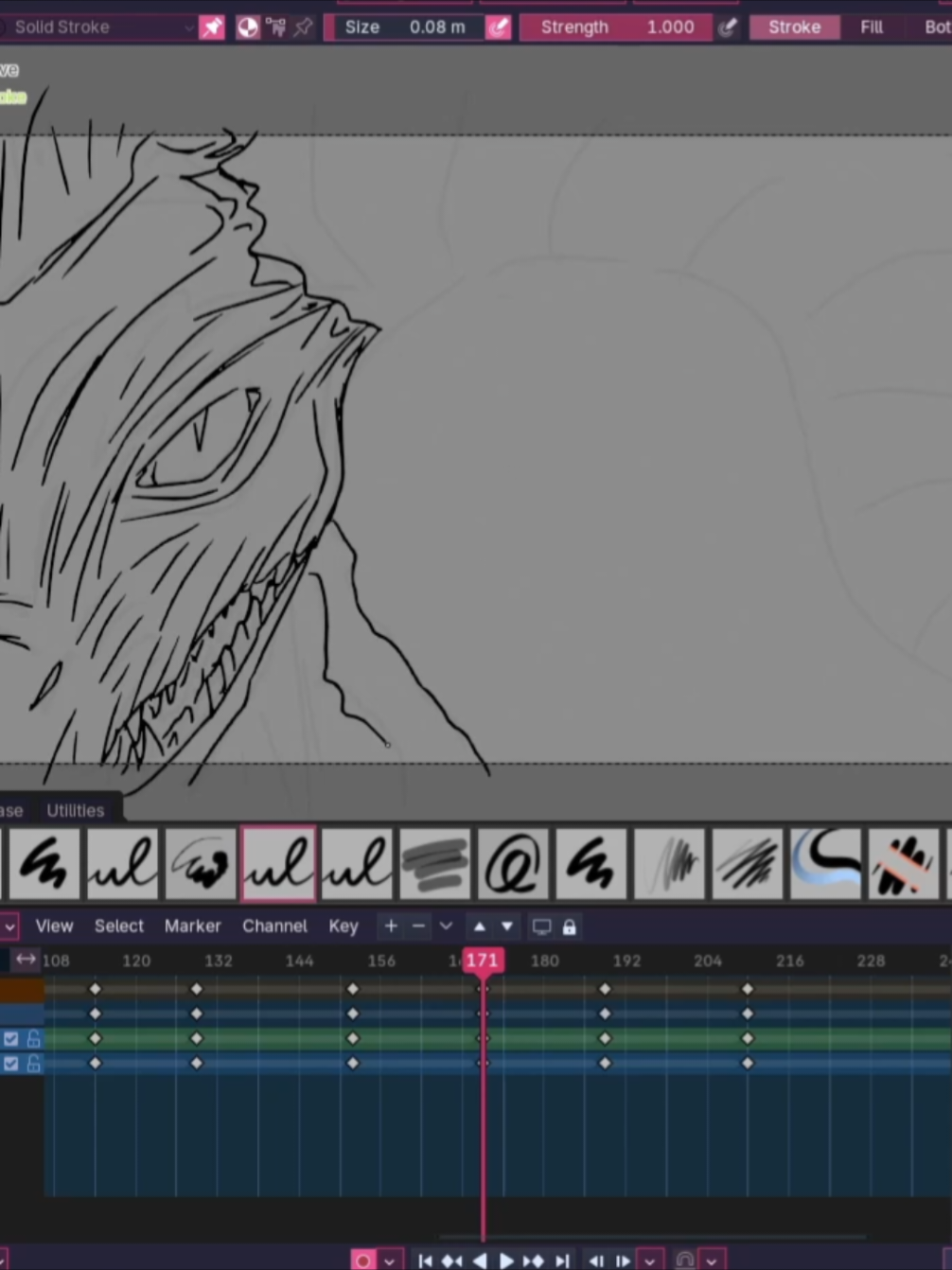Viewport: 952px width, 1270px height.
Task: Choose the spiral @ shaped brush
Action: tap(513, 864)
